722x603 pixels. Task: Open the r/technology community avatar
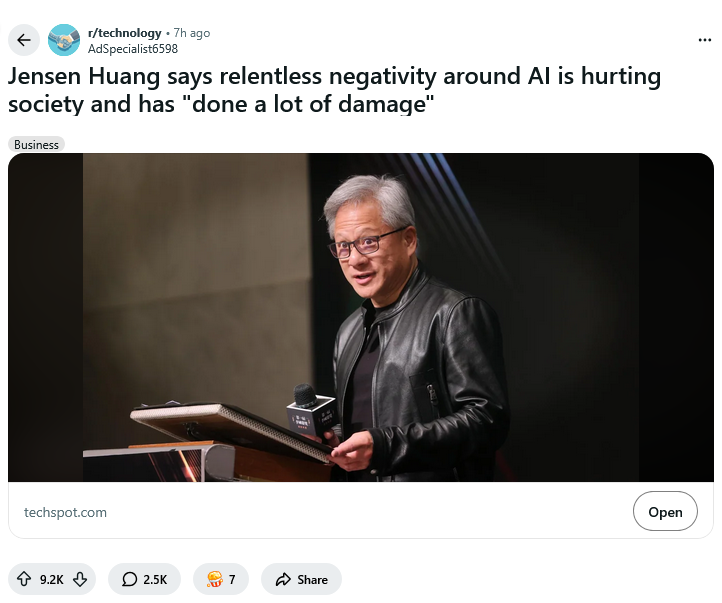64,40
